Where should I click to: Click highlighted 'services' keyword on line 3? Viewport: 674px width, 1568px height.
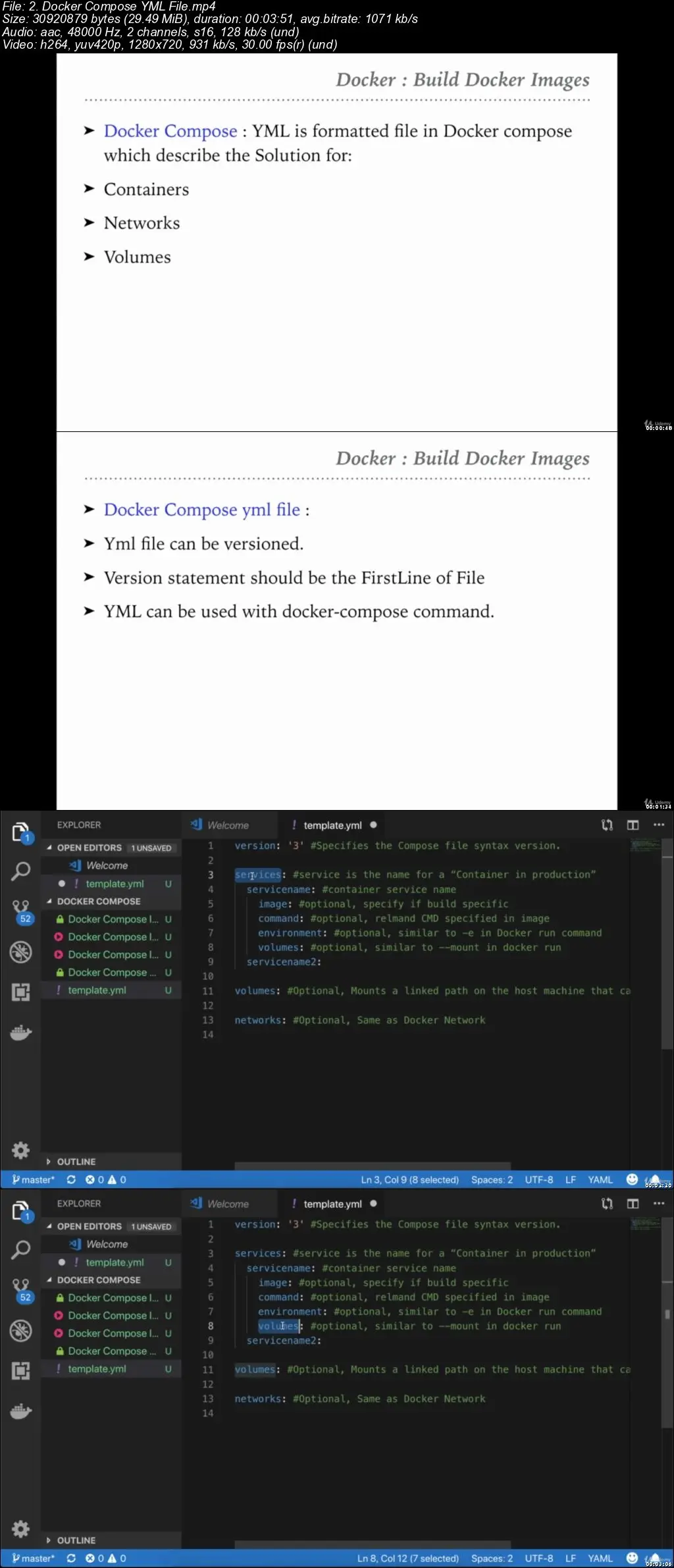[258, 875]
